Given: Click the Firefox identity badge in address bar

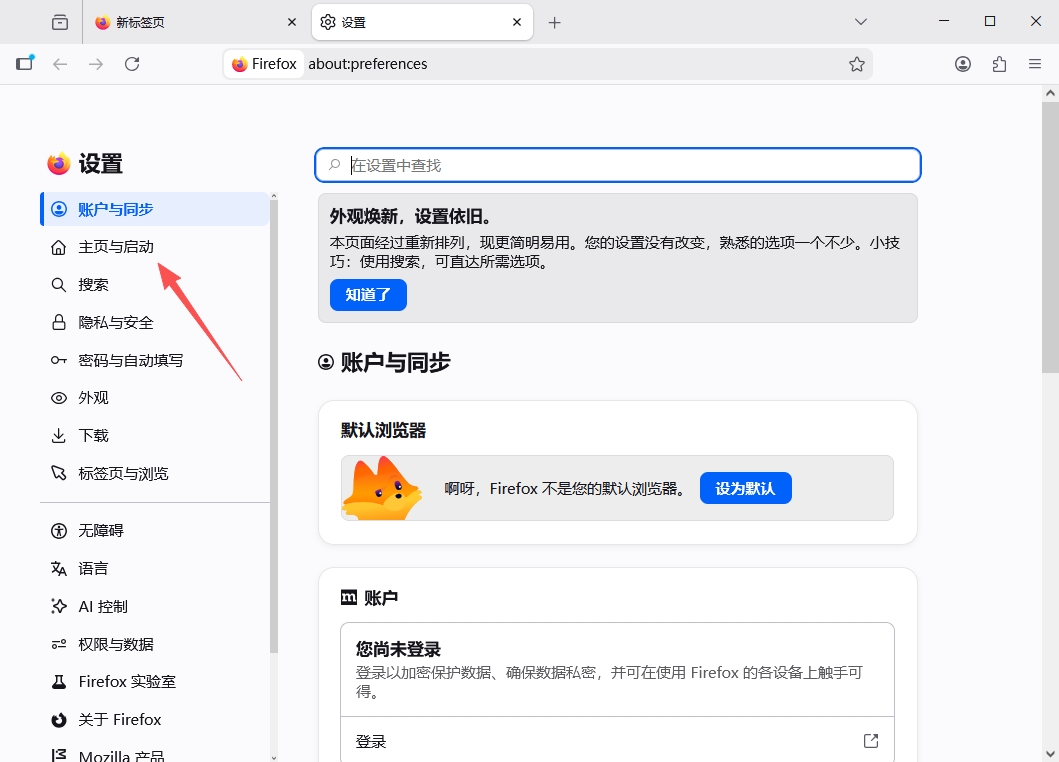Looking at the screenshot, I should coord(264,64).
